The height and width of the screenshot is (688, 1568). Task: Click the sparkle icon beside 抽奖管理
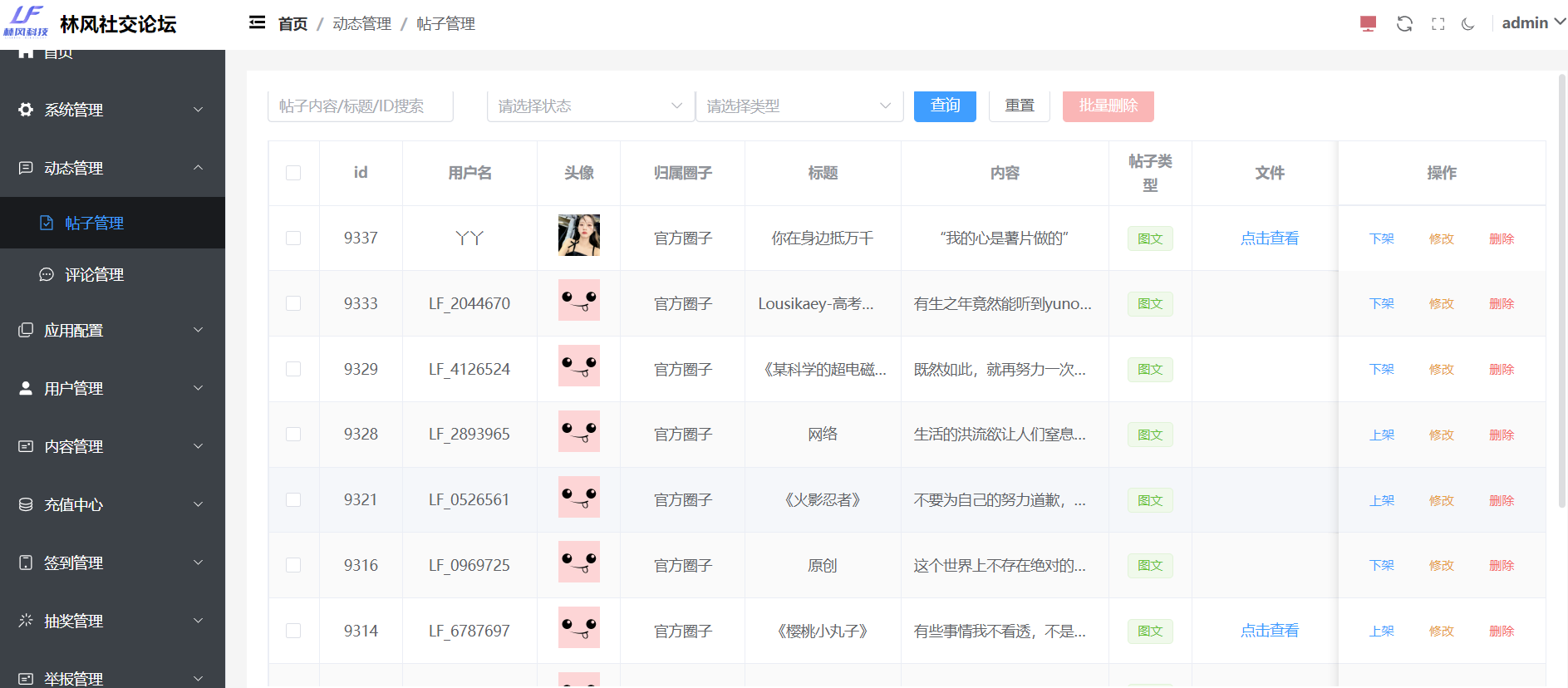tap(26, 621)
